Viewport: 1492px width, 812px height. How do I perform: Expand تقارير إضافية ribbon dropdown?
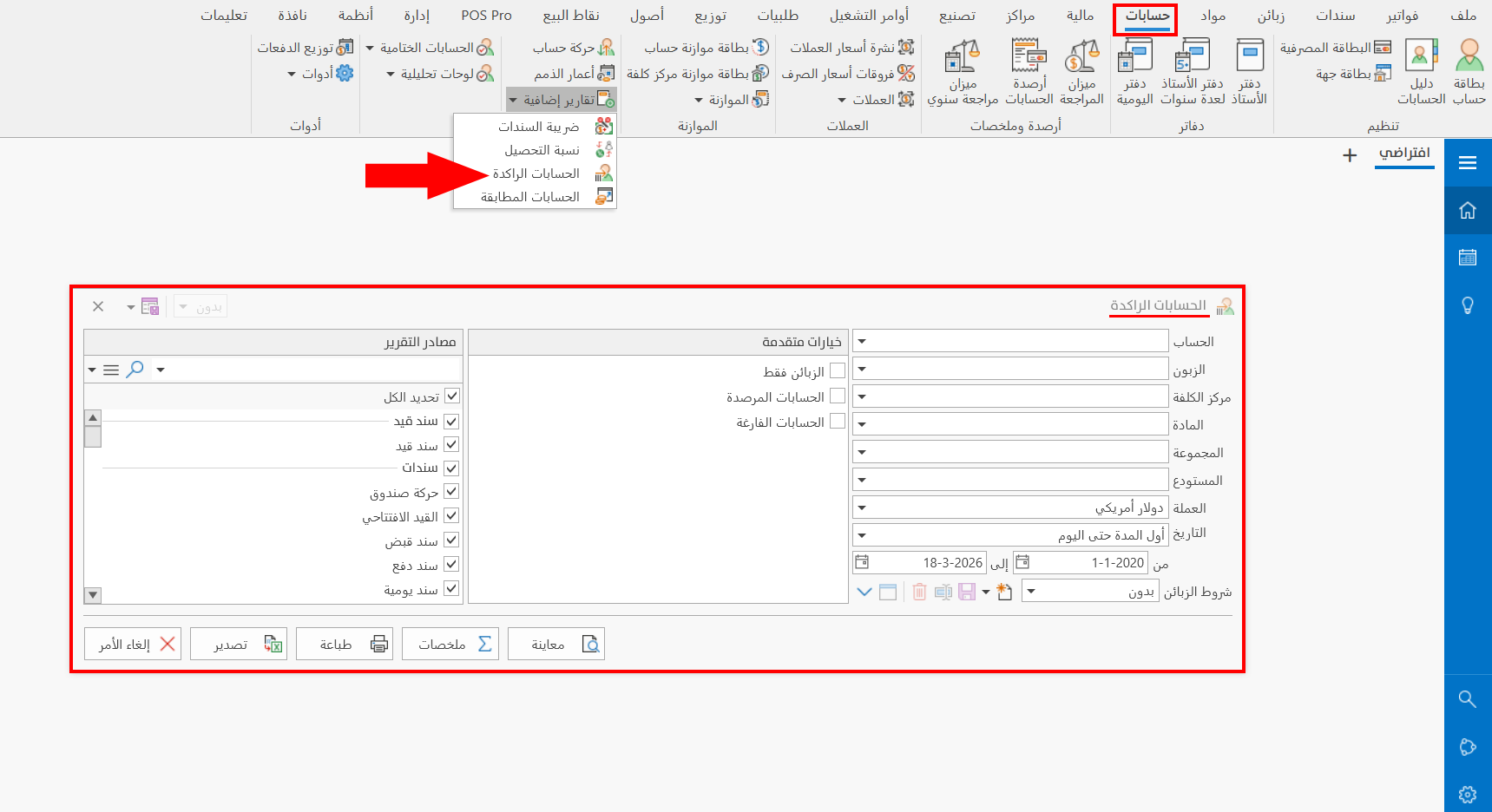[x=562, y=100]
